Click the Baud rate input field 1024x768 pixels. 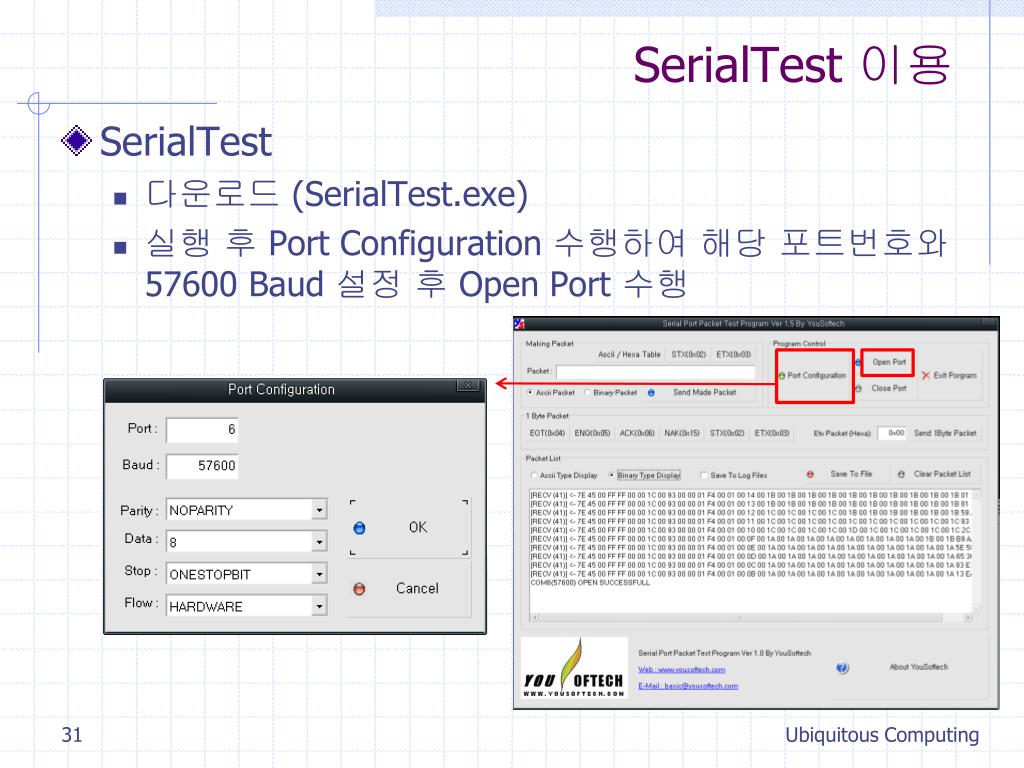tap(202, 466)
